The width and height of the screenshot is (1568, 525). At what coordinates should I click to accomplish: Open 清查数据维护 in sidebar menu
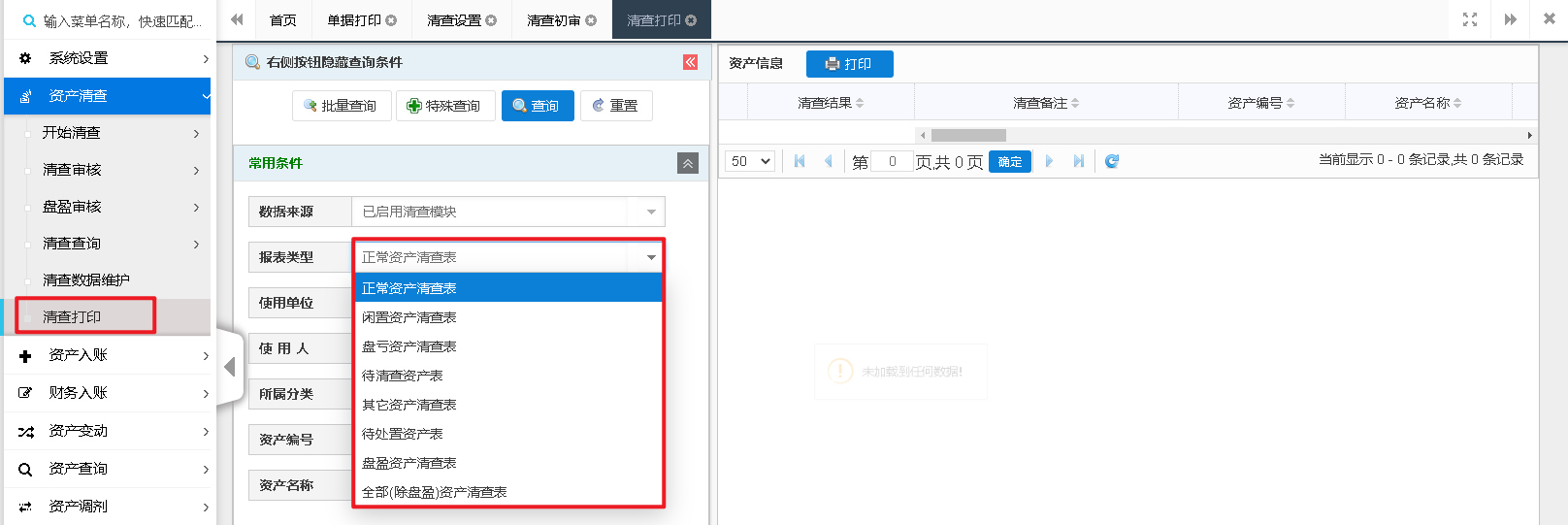[86, 280]
